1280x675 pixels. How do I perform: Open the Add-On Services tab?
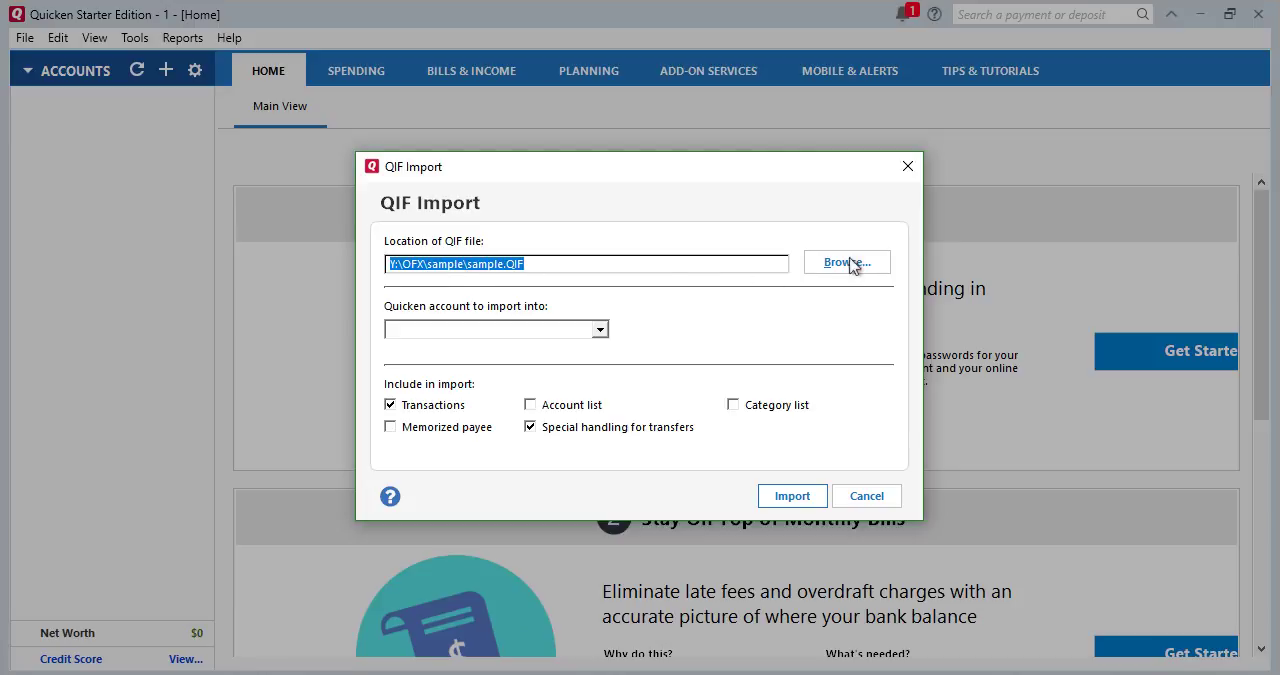tap(708, 71)
